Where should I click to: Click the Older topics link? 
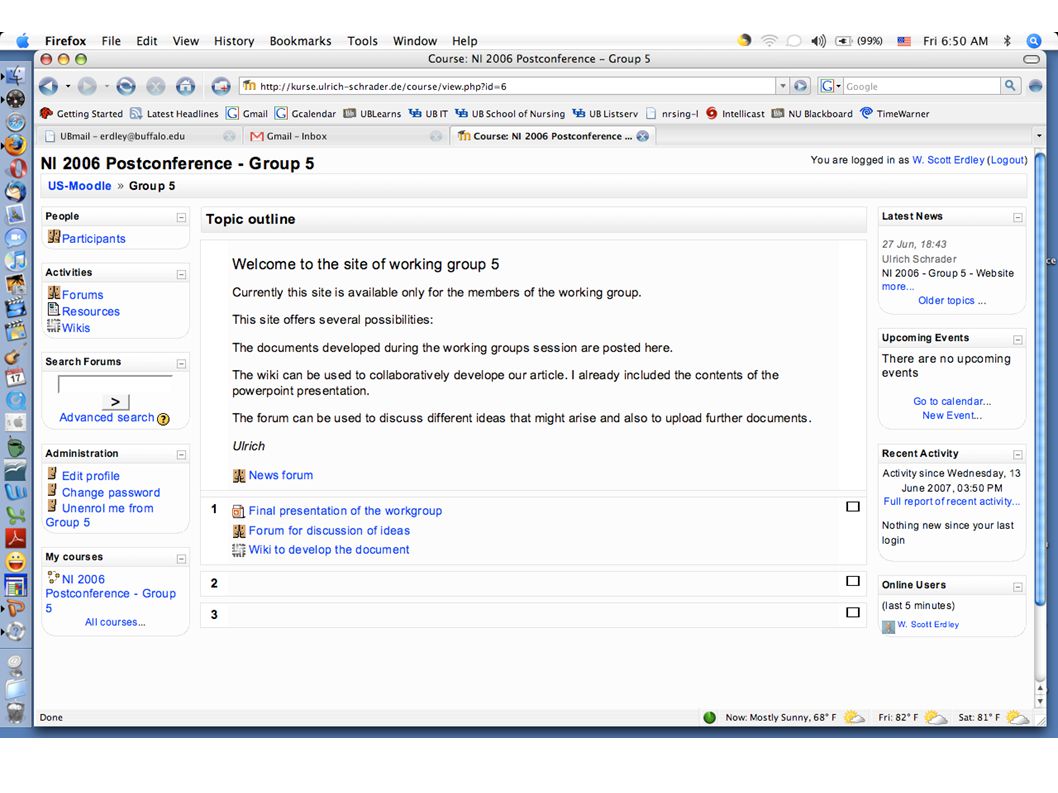[x=952, y=300]
